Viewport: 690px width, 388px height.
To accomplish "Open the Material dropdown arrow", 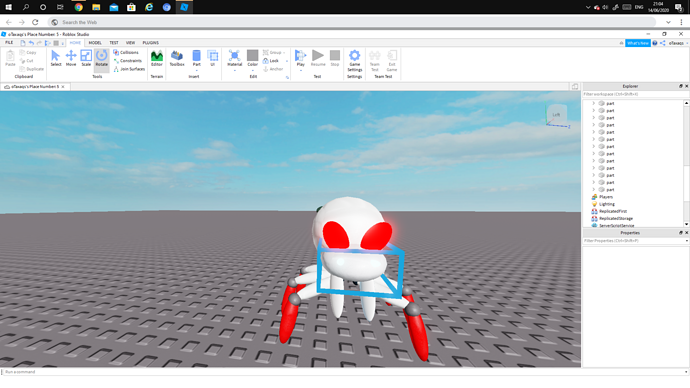I will 235,70.
